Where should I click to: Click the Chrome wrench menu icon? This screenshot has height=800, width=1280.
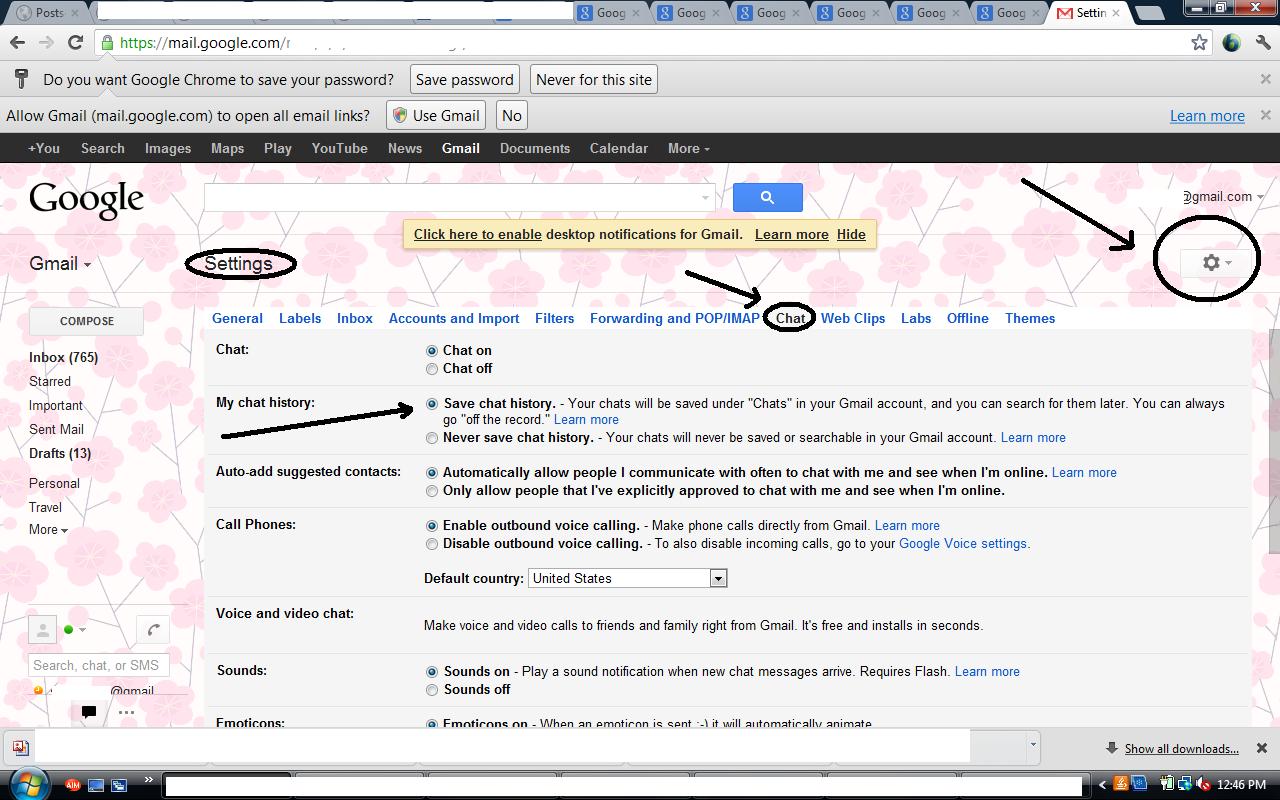click(1263, 42)
